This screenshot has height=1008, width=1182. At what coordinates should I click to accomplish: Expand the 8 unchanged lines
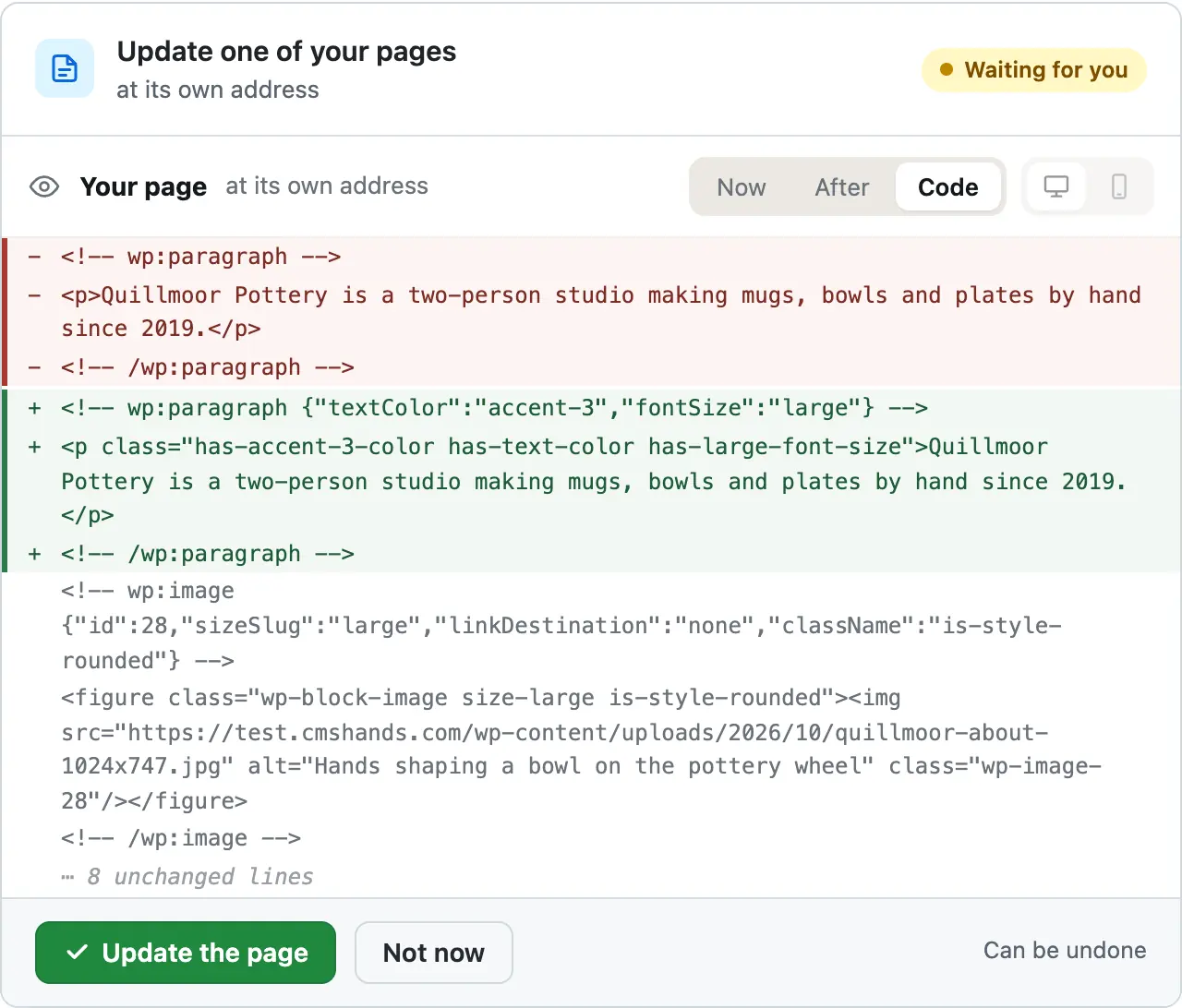[188, 876]
